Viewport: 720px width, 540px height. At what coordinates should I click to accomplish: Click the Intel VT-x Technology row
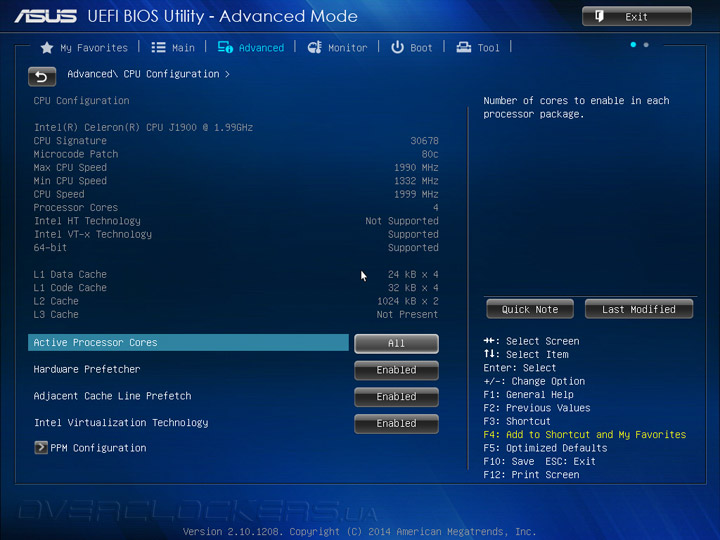click(x=236, y=234)
